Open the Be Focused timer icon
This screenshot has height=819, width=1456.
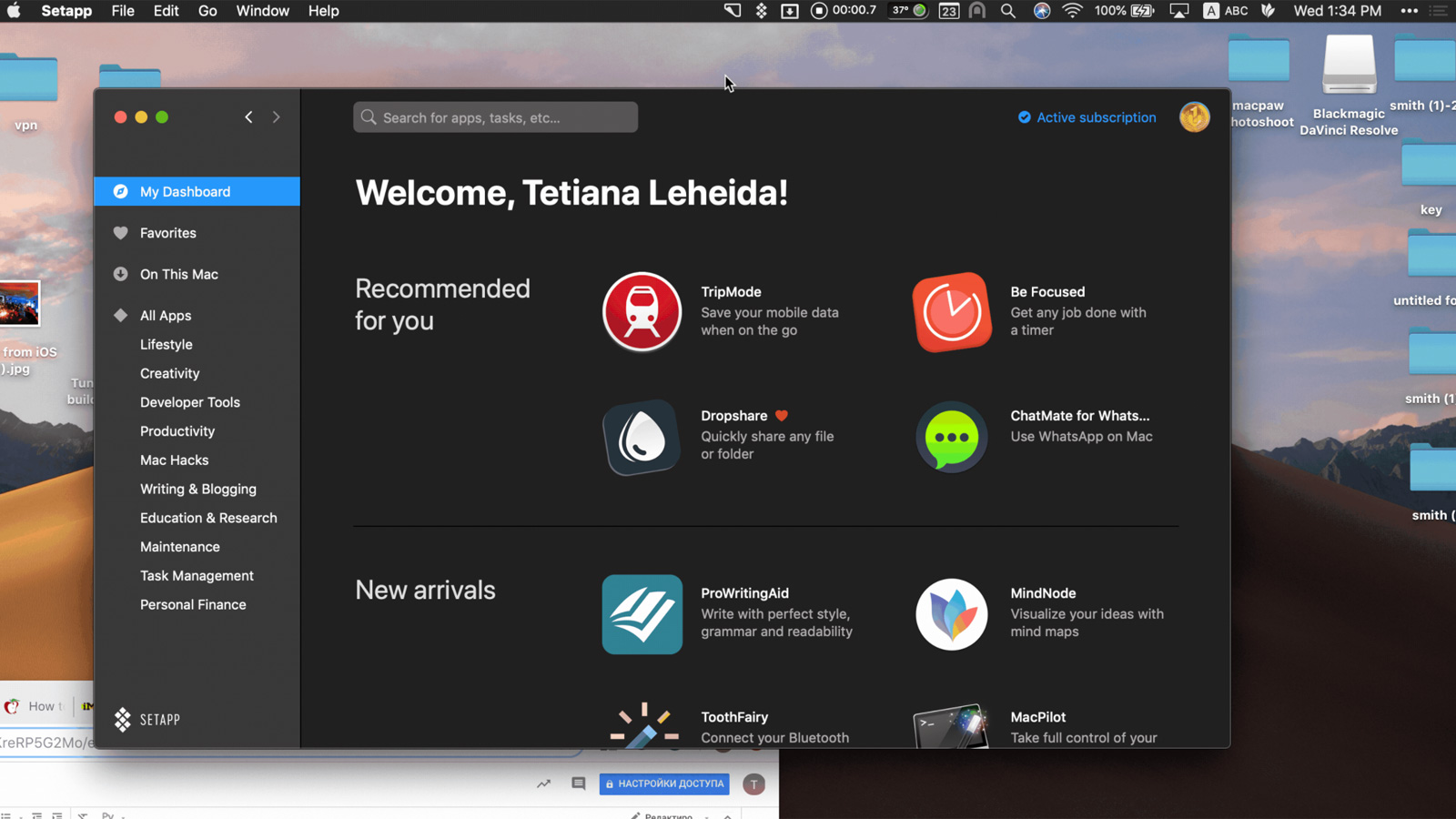click(952, 311)
